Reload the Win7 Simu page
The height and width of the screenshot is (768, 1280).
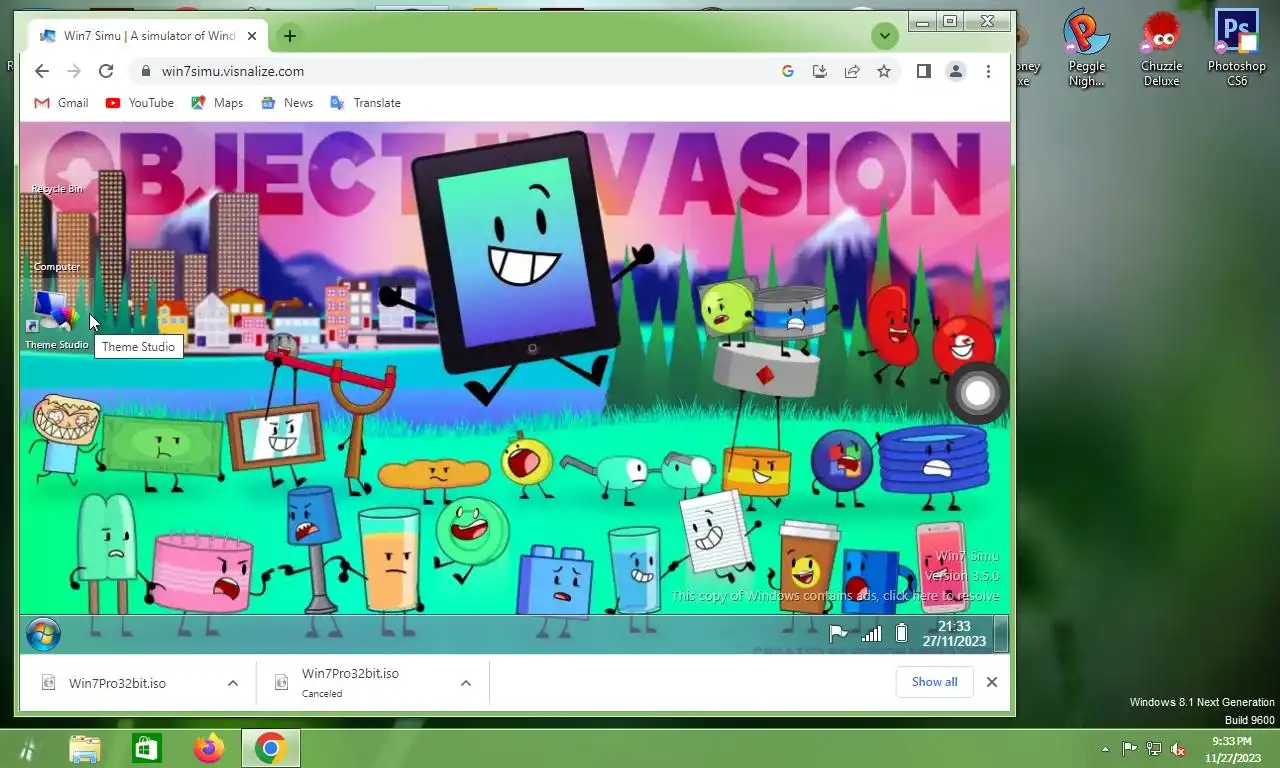point(105,71)
